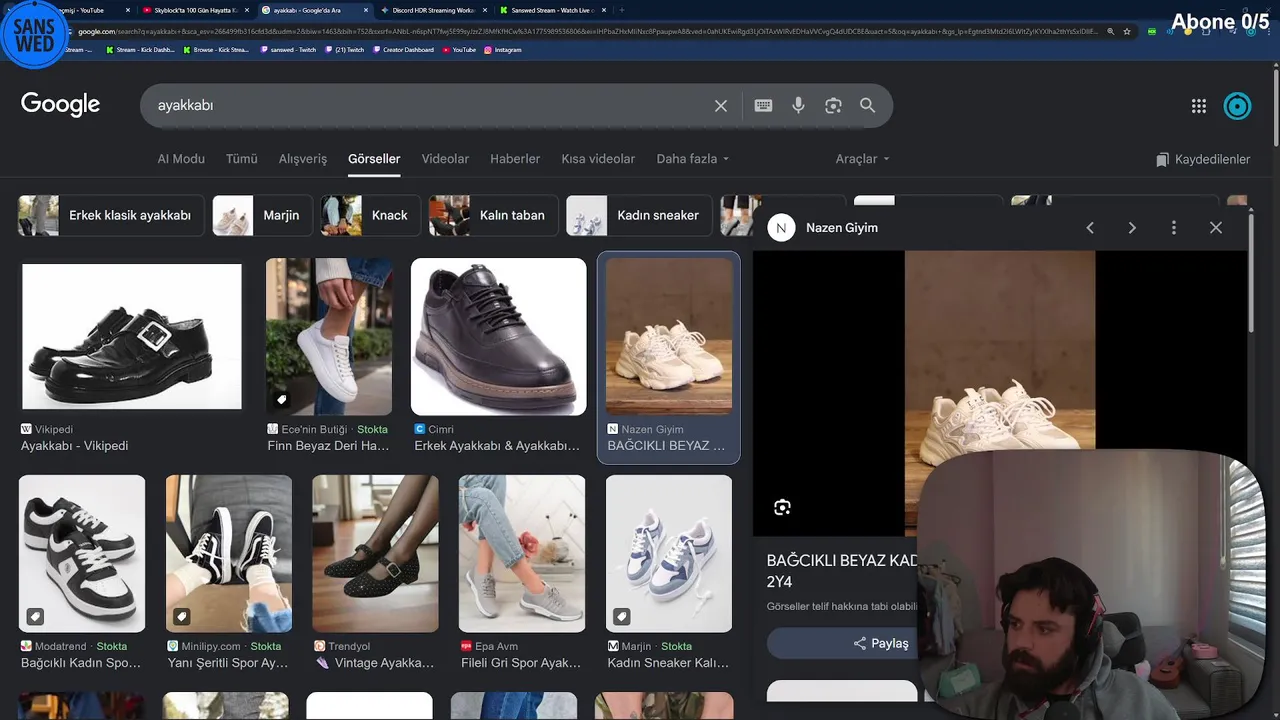1280x720 pixels.
Task: Go to the Google homepage via logo
Action: (x=60, y=105)
